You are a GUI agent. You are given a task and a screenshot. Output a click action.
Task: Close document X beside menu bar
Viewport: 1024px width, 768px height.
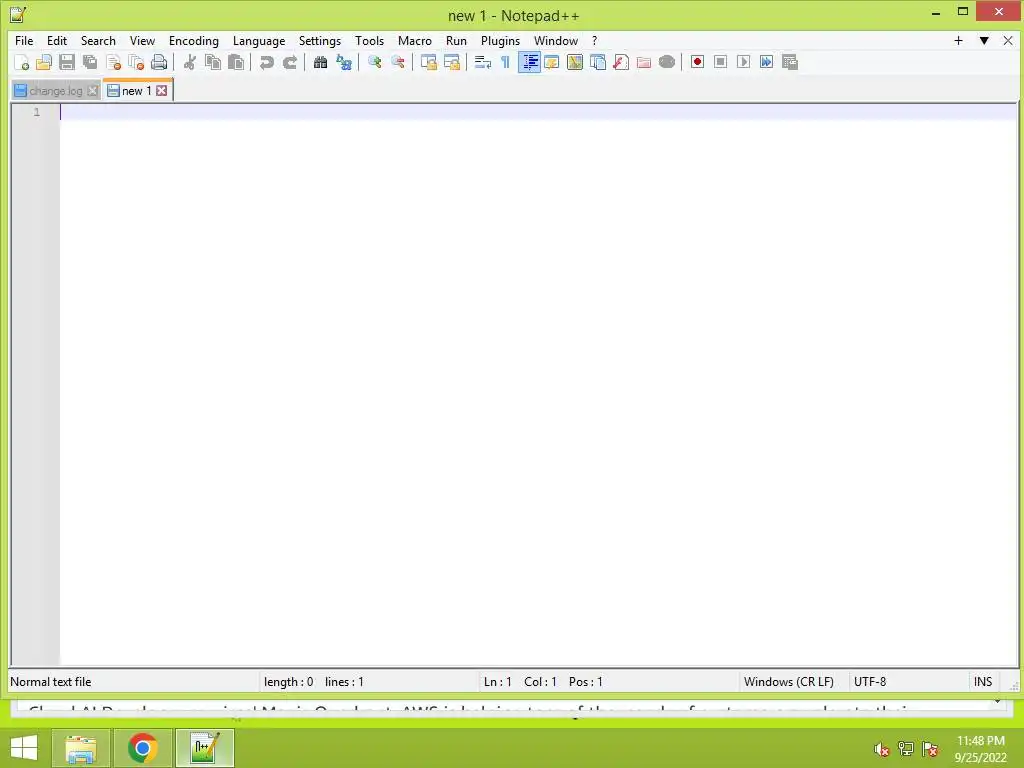(x=1008, y=40)
